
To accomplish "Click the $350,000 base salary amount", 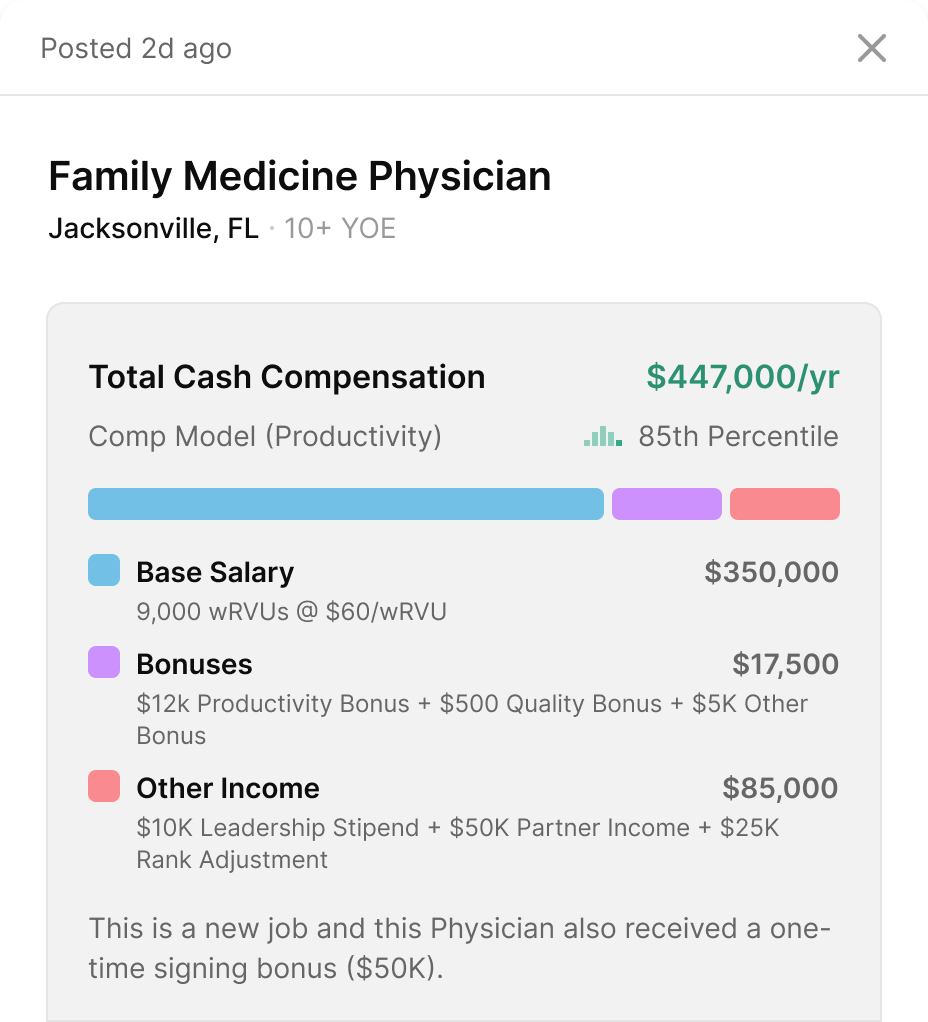I will (x=771, y=572).
